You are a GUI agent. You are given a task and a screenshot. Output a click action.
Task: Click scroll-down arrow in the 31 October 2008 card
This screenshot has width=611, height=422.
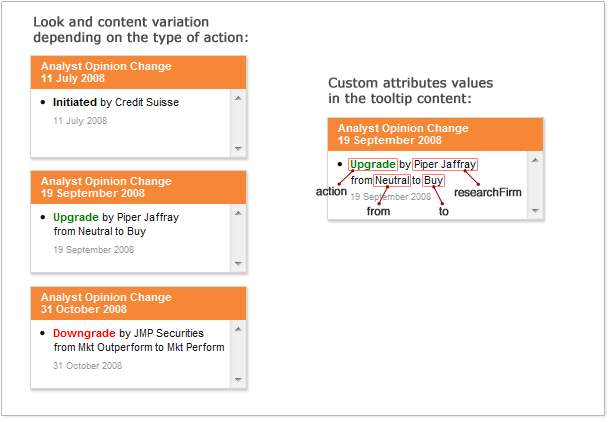point(238,379)
